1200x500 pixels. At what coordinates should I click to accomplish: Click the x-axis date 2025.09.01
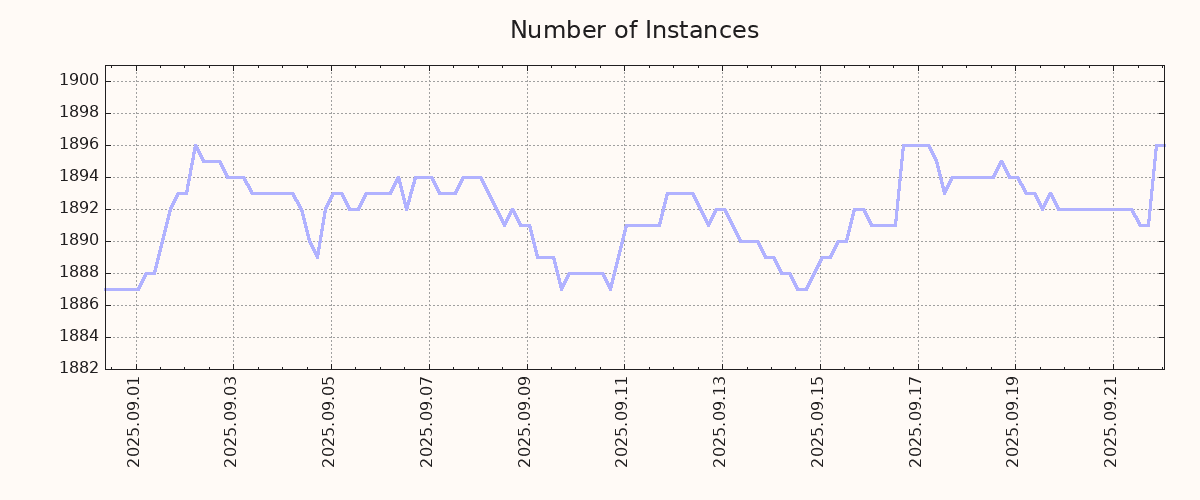(x=136, y=422)
